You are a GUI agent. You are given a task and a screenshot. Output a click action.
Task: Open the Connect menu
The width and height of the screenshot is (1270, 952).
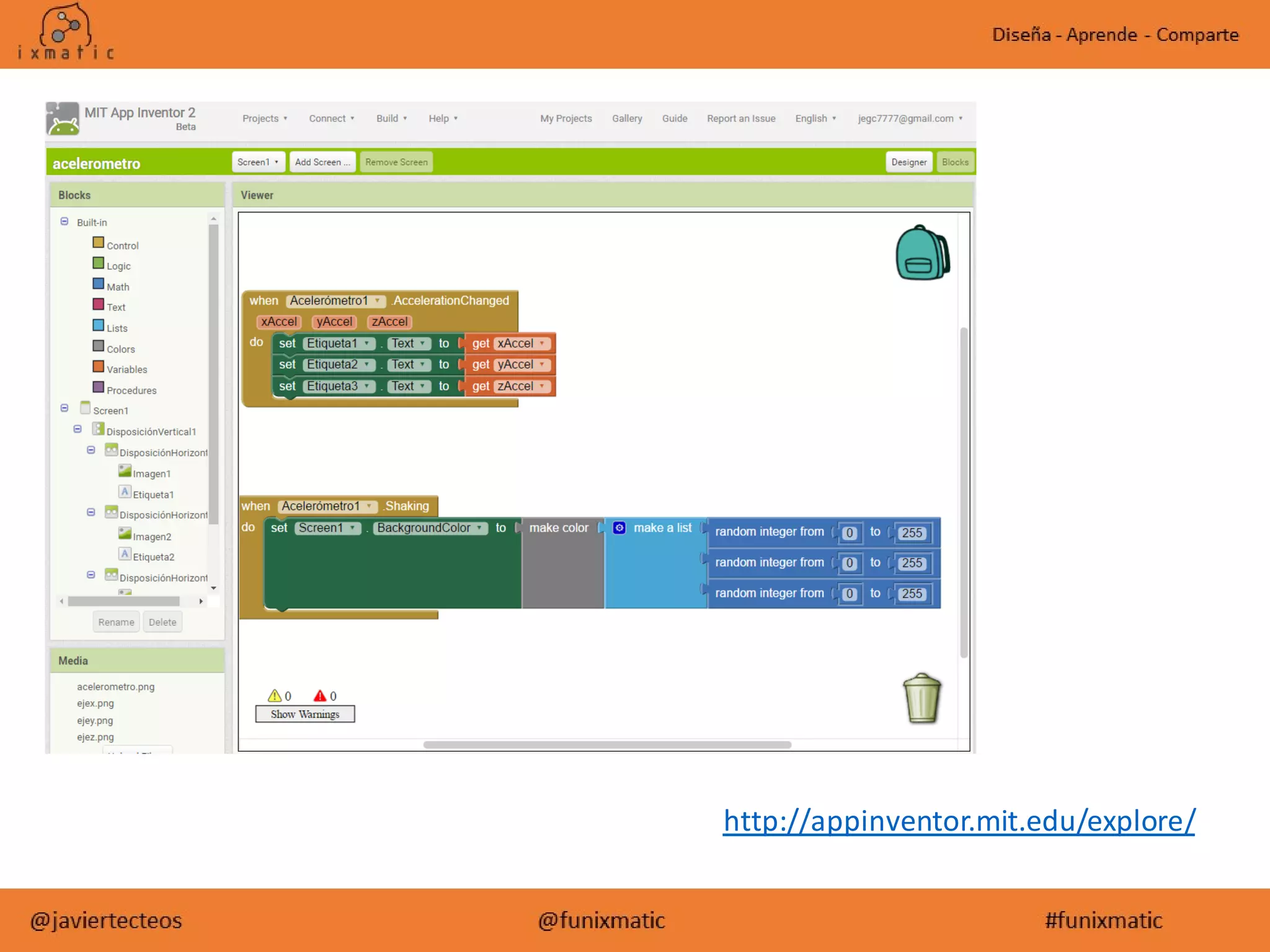332,118
